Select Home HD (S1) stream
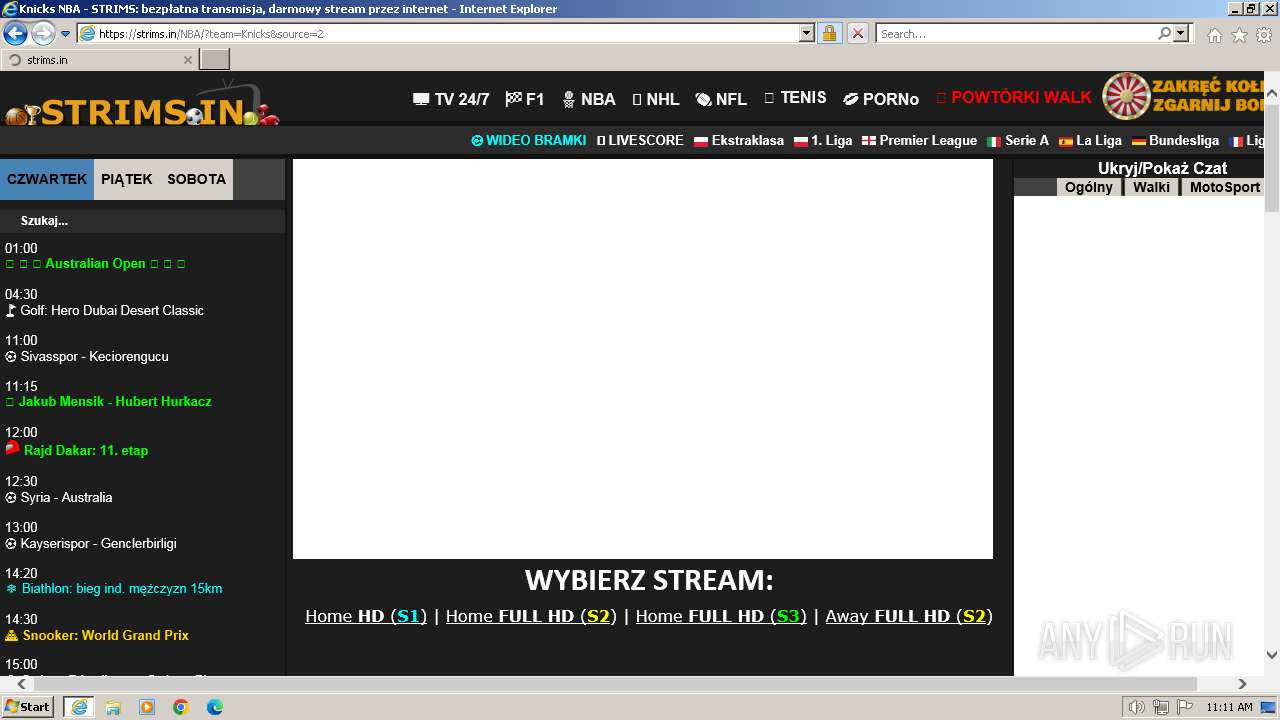 (x=366, y=616)
